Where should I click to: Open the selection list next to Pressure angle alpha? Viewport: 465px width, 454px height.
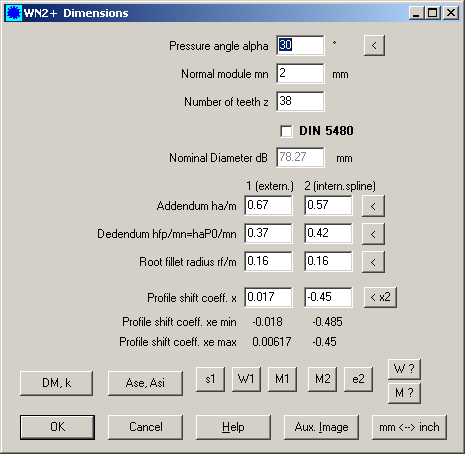tap(374, 45)
